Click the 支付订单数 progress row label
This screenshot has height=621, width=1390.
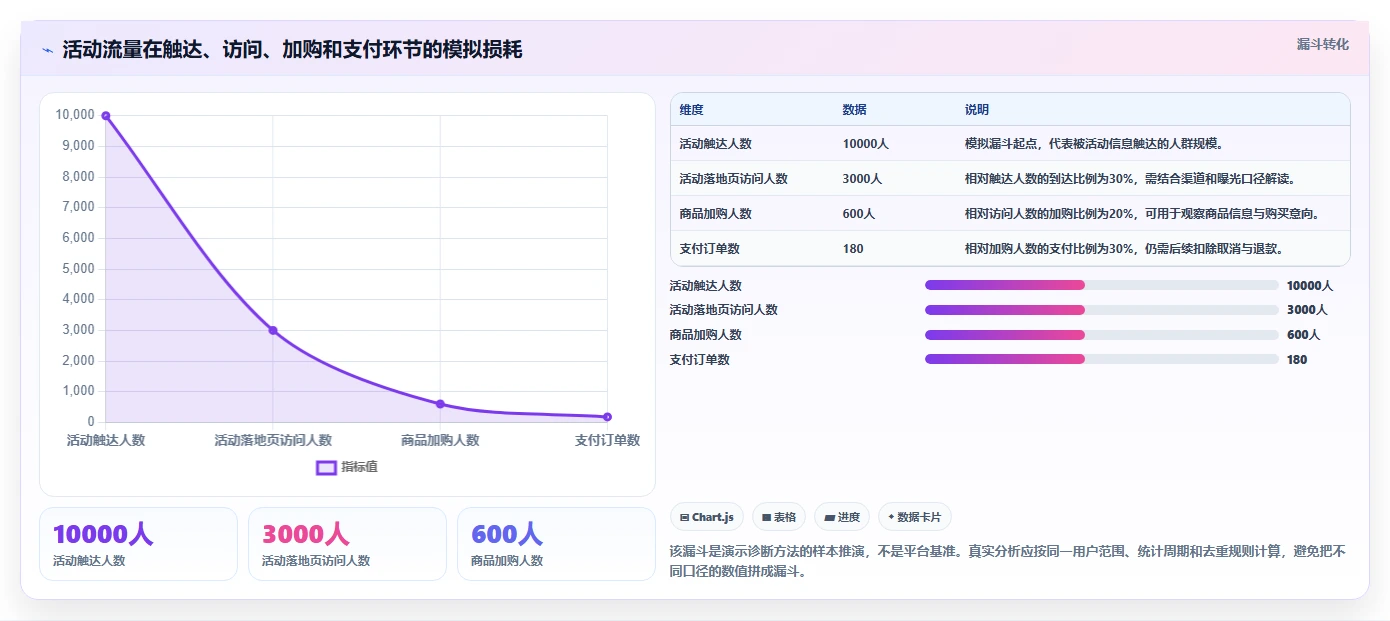coord(700,360)
